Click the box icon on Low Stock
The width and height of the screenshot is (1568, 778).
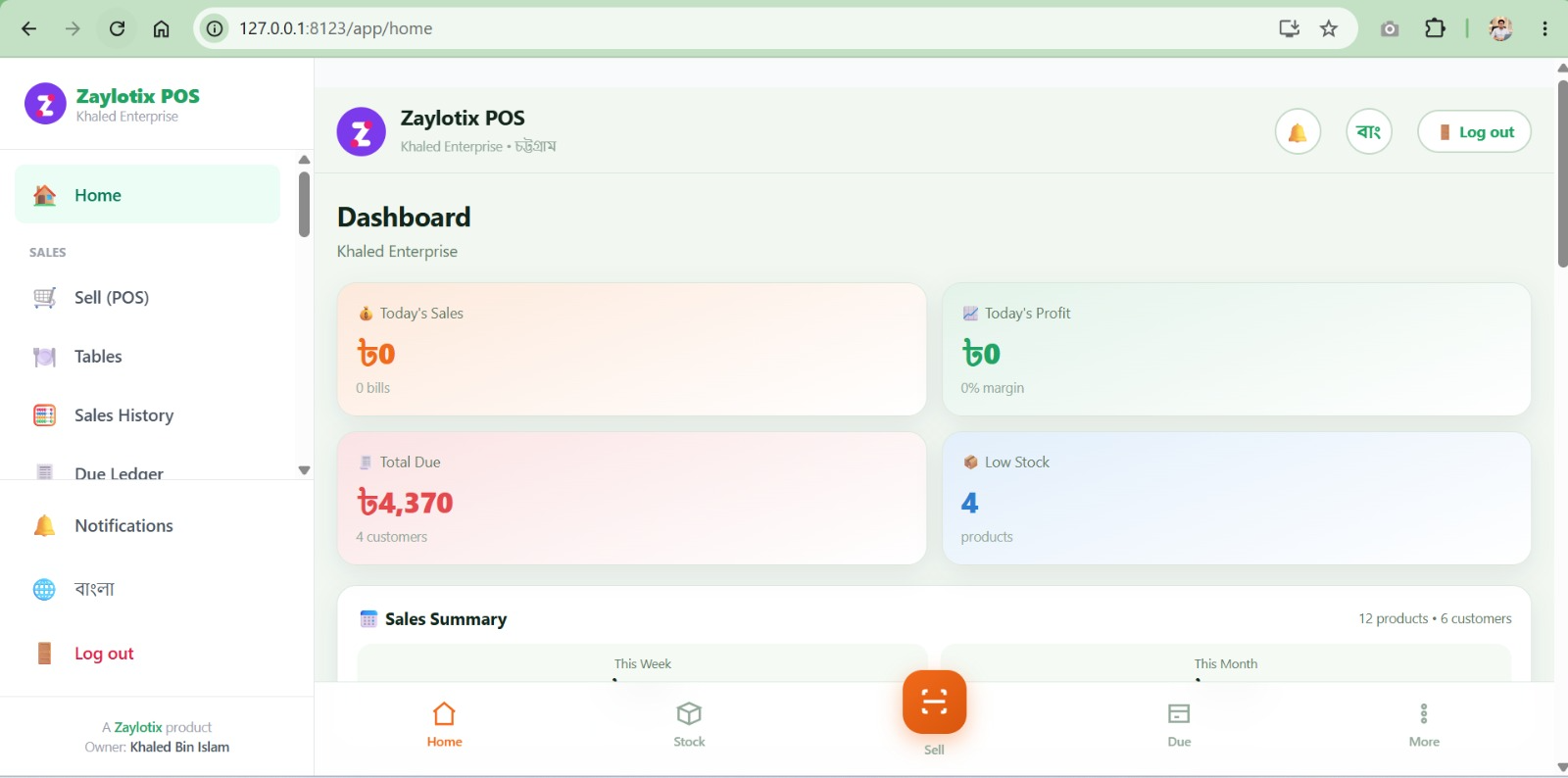970,462
